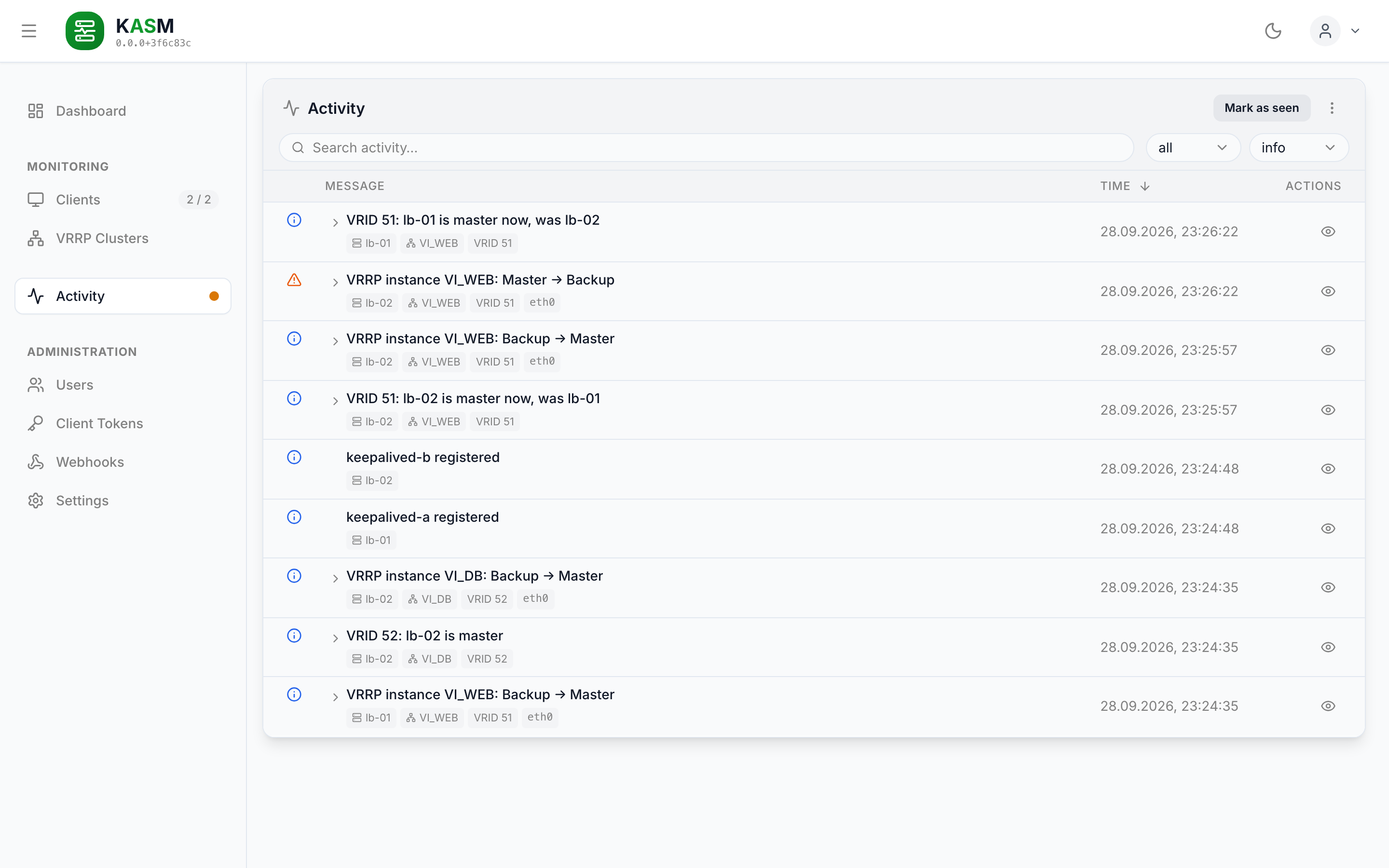Click info icon on VI_DB Backup → Master row

click(x=294, y=576)
